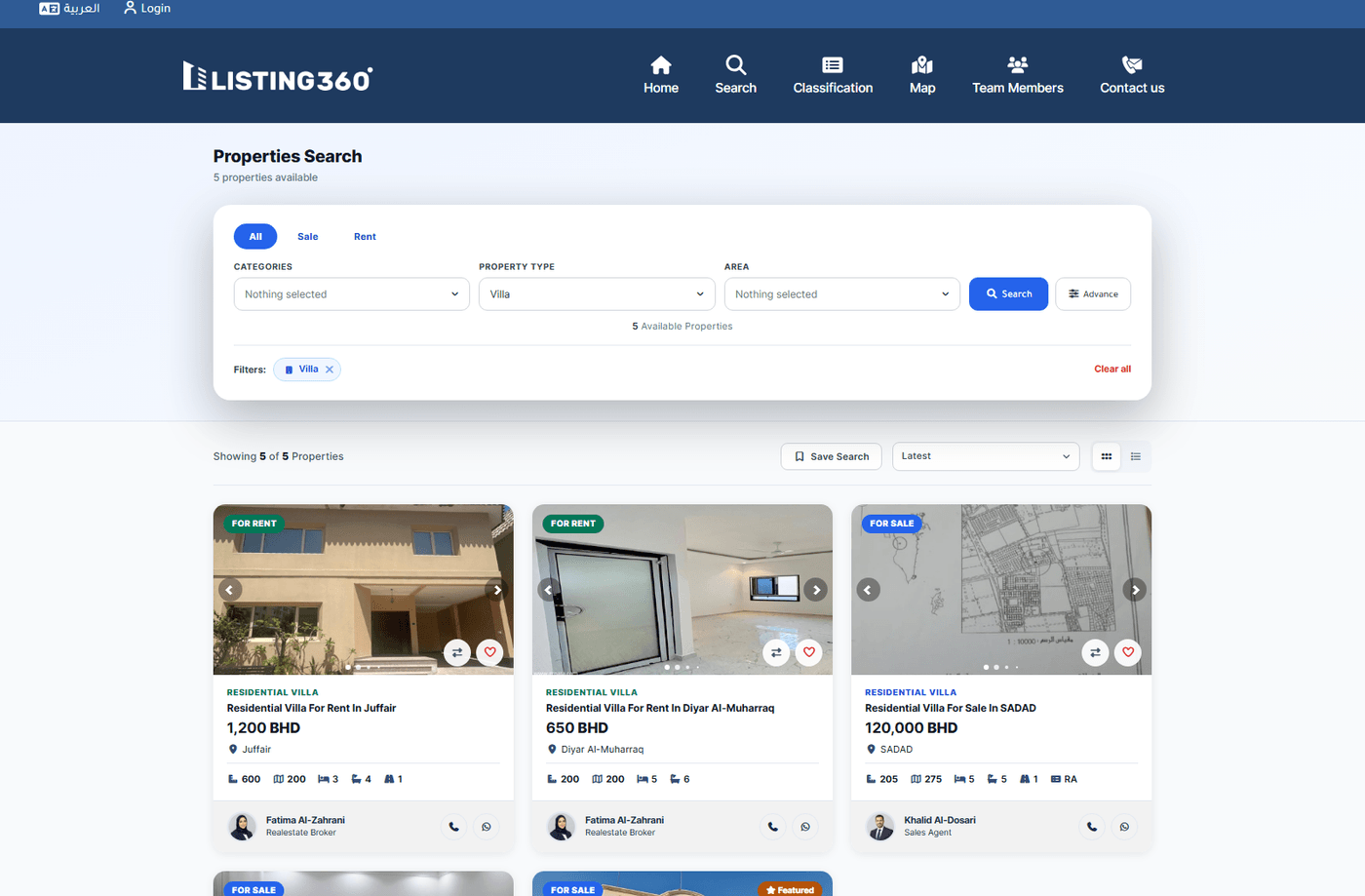Viewport: 1365px width, 896px height.
Task: Click Khalid Al-Dosari avatar
Action: 879,827
